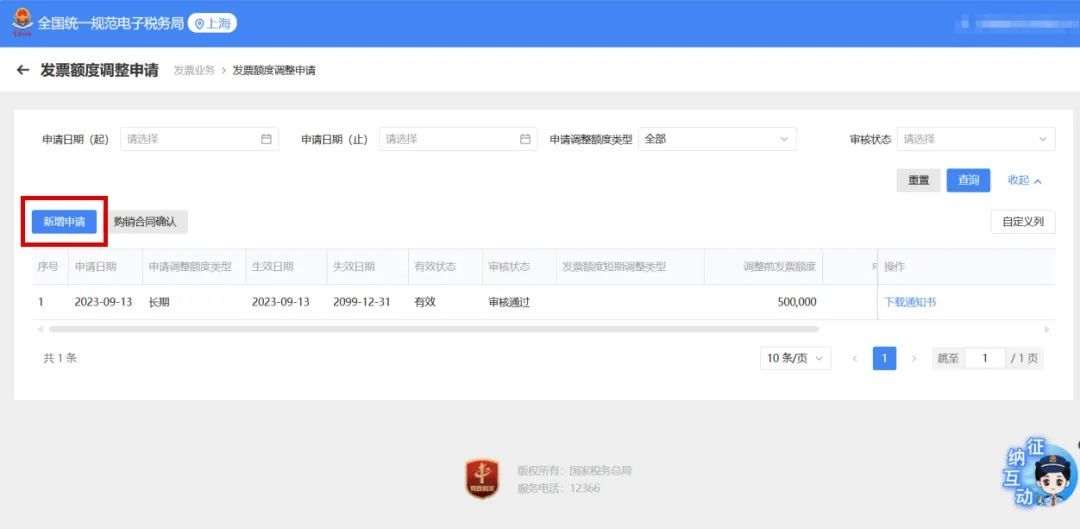Click 发票业务 in the breadcrumb
The image size is (1080, 529).
pyautogui.click(x=194, y=70)
